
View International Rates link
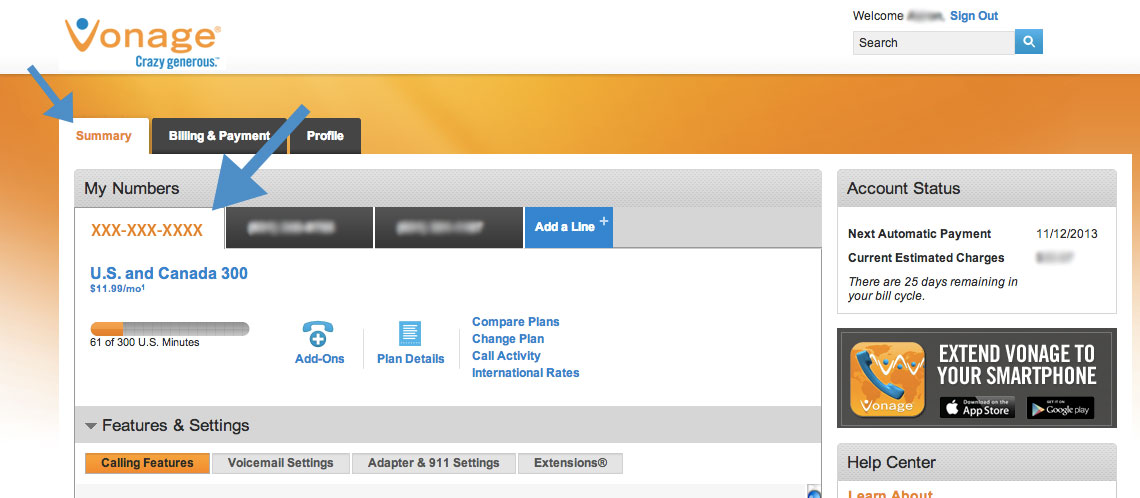click(x=526, y=373)
